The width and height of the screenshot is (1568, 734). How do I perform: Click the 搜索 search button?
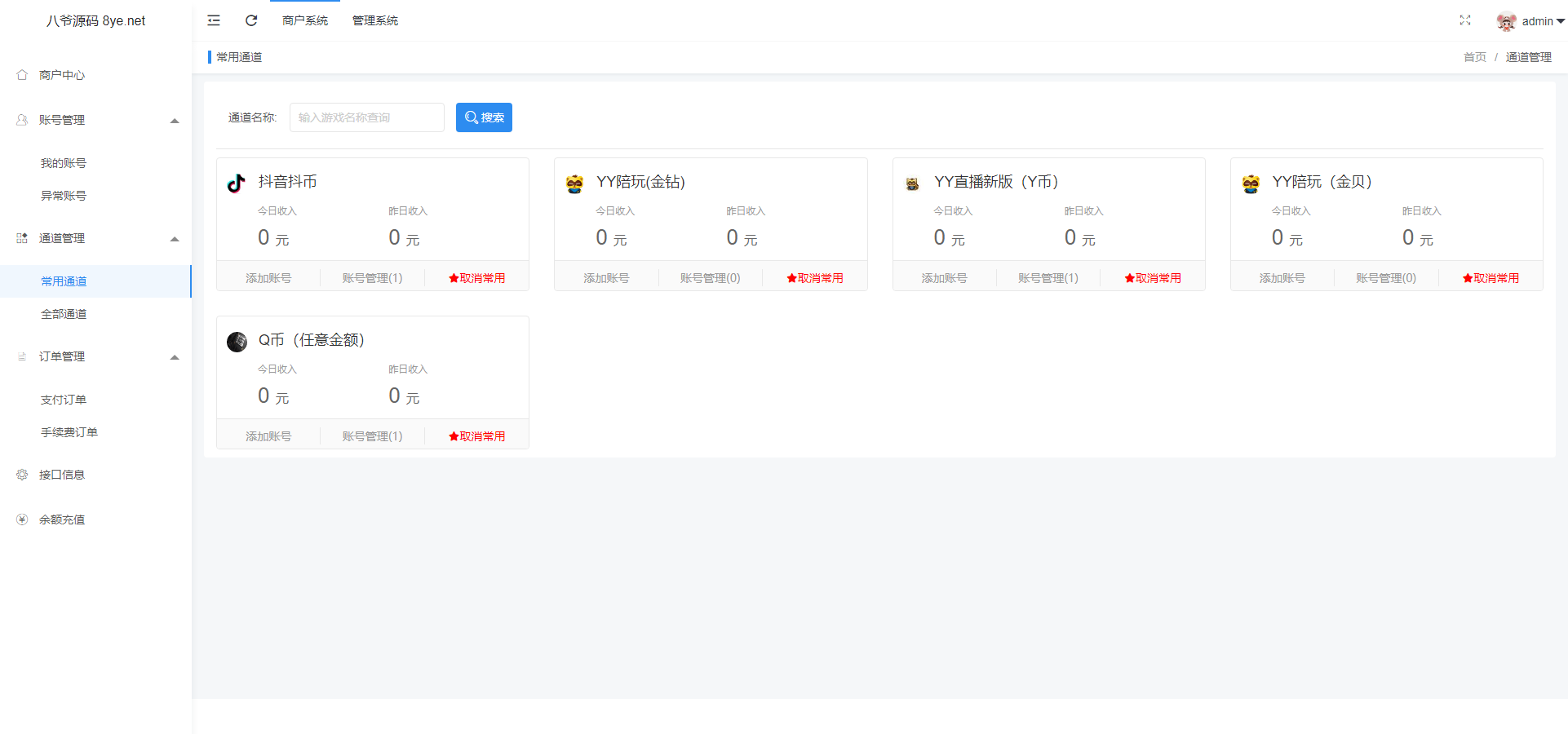[484, 117]
